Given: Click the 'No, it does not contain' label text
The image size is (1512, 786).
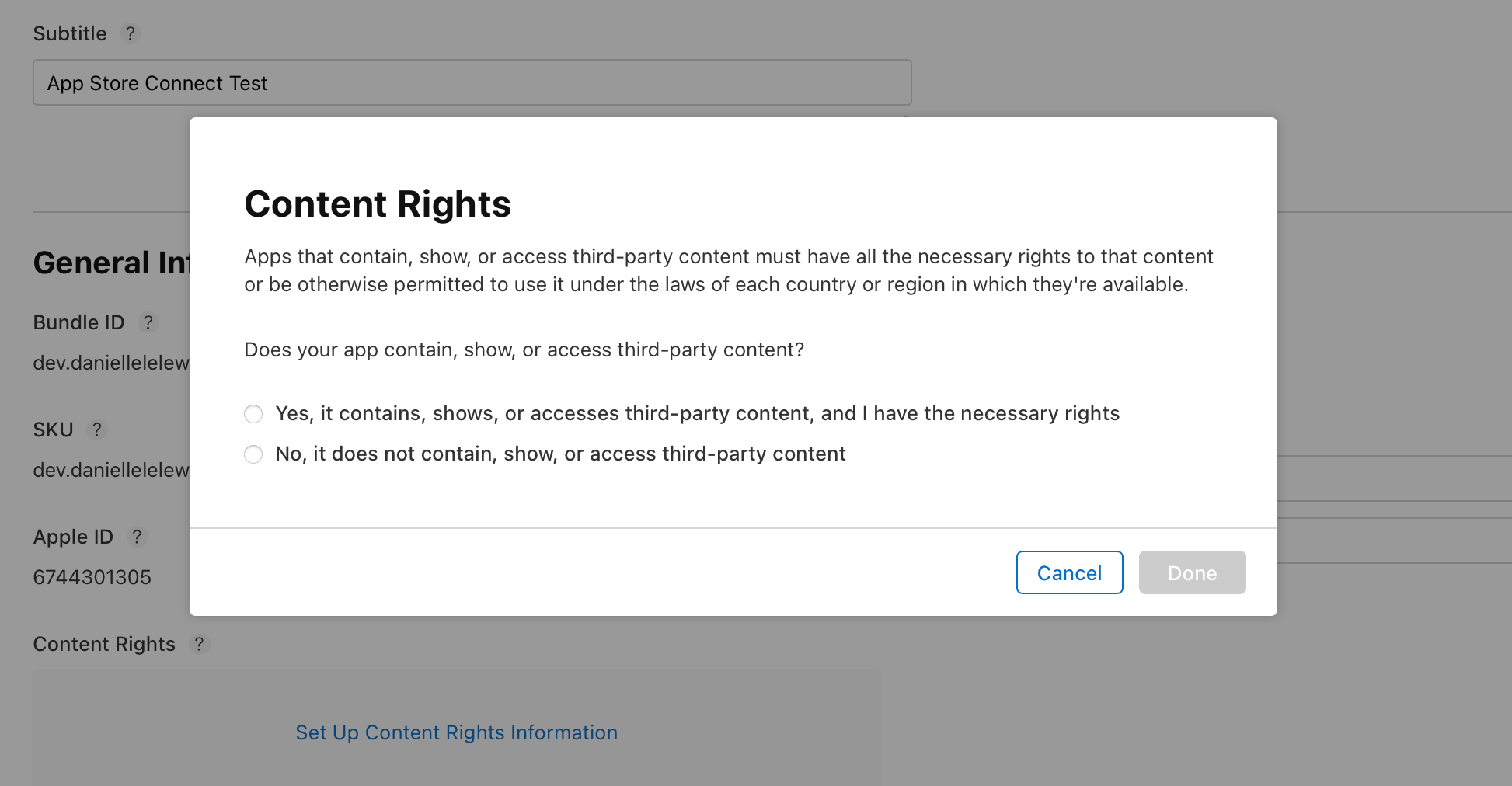Looking at the screenshot, I should click(560, 454).
